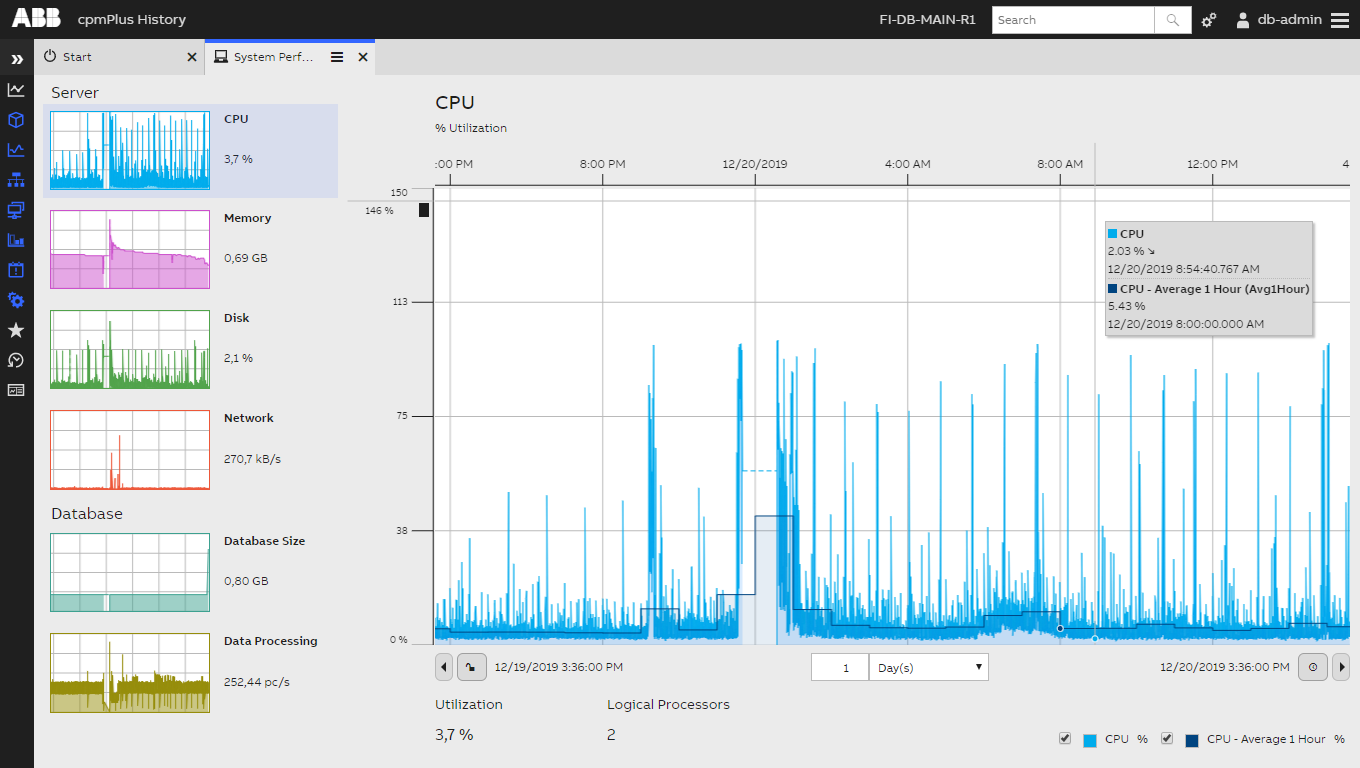The height and width of the screenshot is (768, 1360).
Task: Step the time range forward with right arrow
Action: (x=1341, y=667)
